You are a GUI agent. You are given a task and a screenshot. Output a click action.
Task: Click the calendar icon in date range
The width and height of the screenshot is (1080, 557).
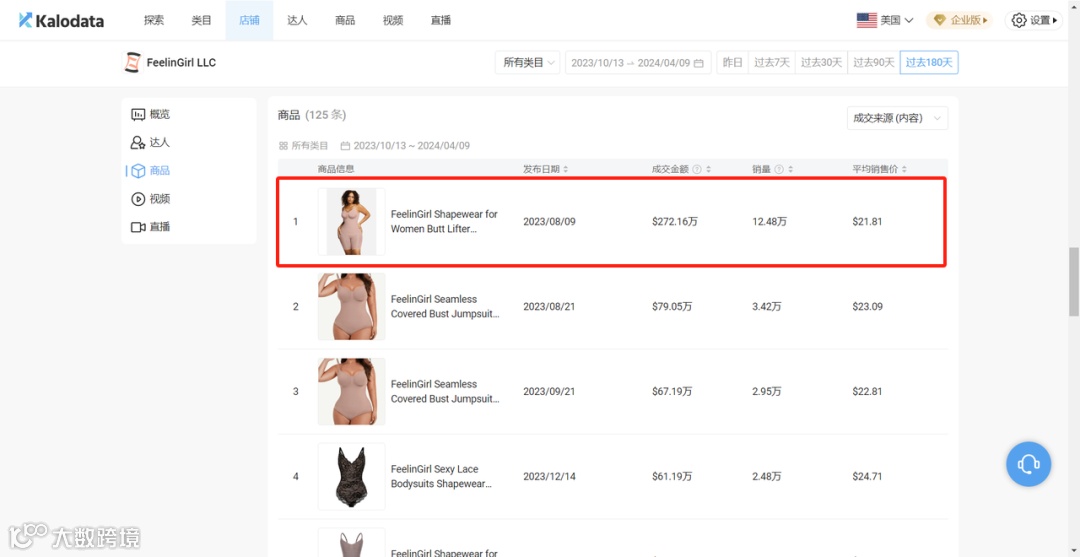pos(698,63)
